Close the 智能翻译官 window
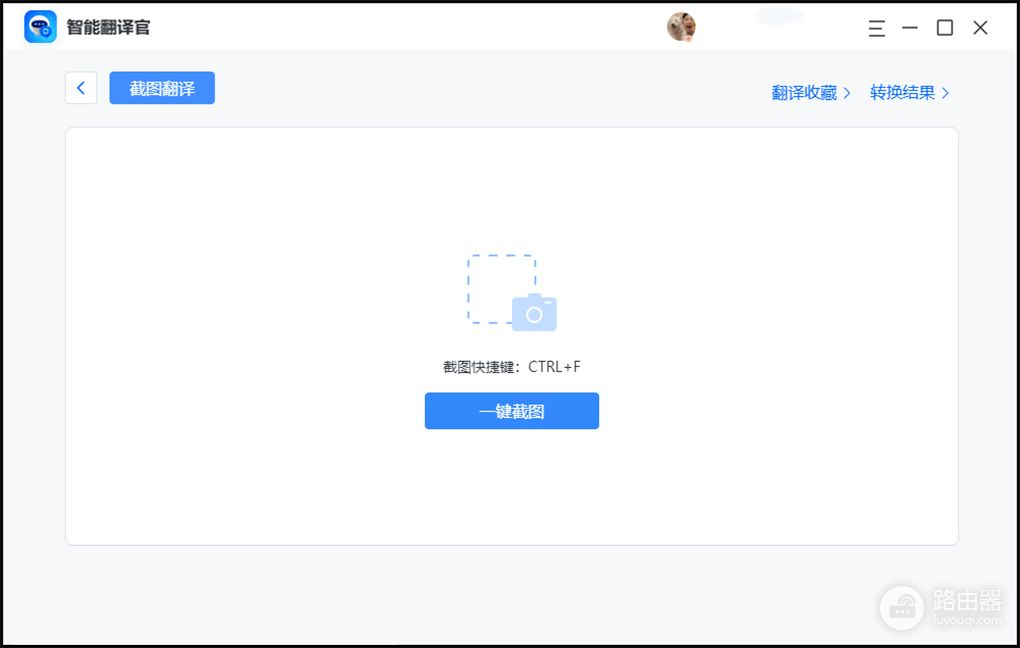1020x648 pixels. [x=980, y=27]
